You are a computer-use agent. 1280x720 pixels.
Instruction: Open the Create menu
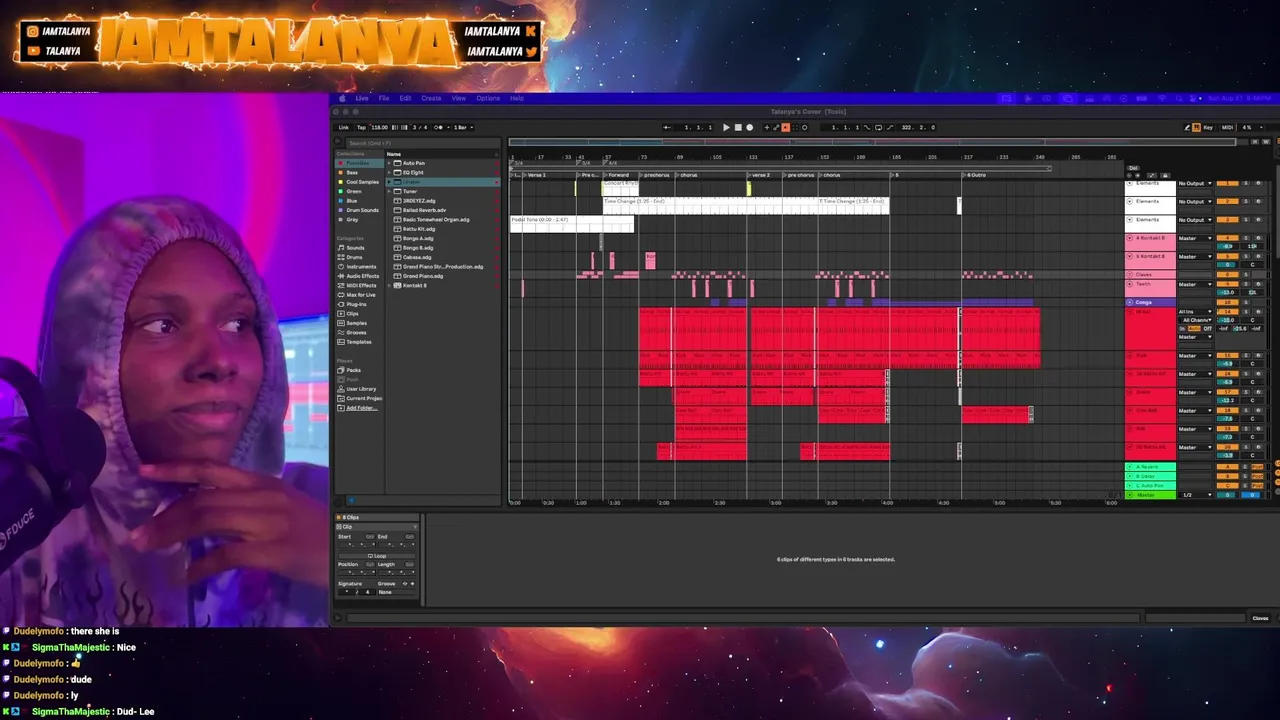pyautogui.click(x=431, y=98)
